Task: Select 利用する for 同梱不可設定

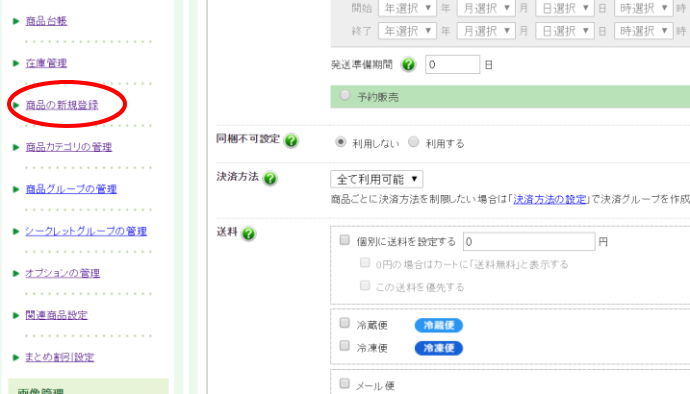Action: point(414,142)
